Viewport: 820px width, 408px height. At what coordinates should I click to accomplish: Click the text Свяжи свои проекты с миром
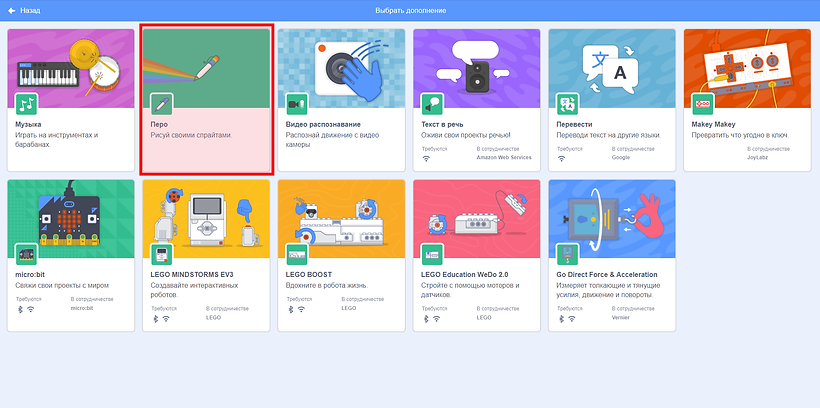(x=62, y=286)
